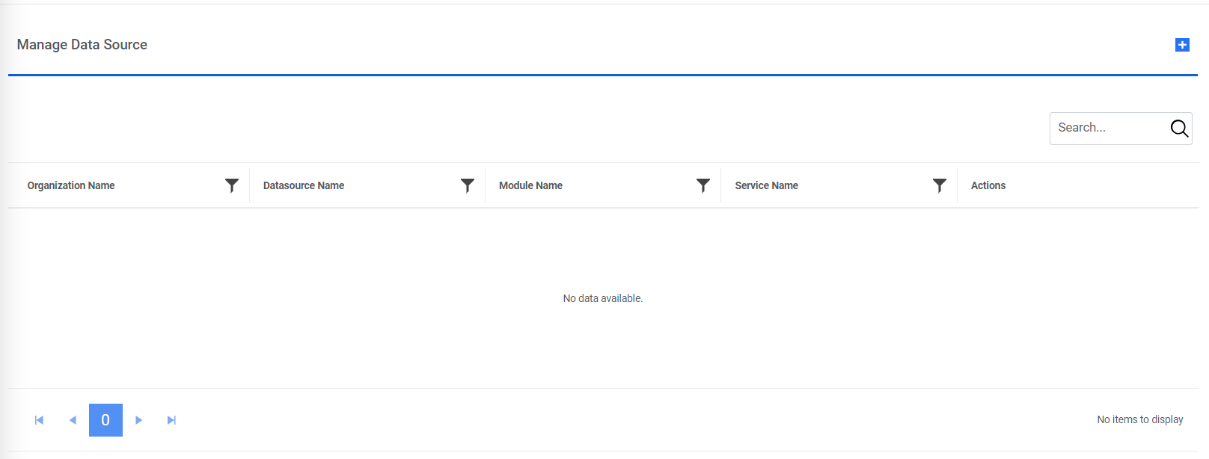The height and width of the screenshot is (459, 1209).
Task: Click the Manage Data Source title
Action: coord(82,45)
